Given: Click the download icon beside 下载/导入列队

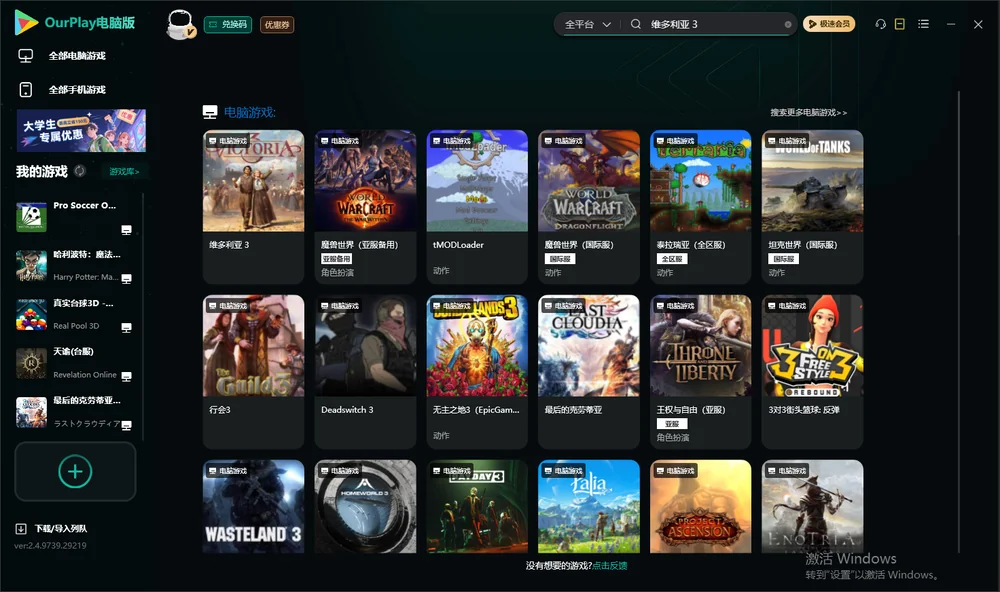Looking at the screenshot, I should 20,529.
